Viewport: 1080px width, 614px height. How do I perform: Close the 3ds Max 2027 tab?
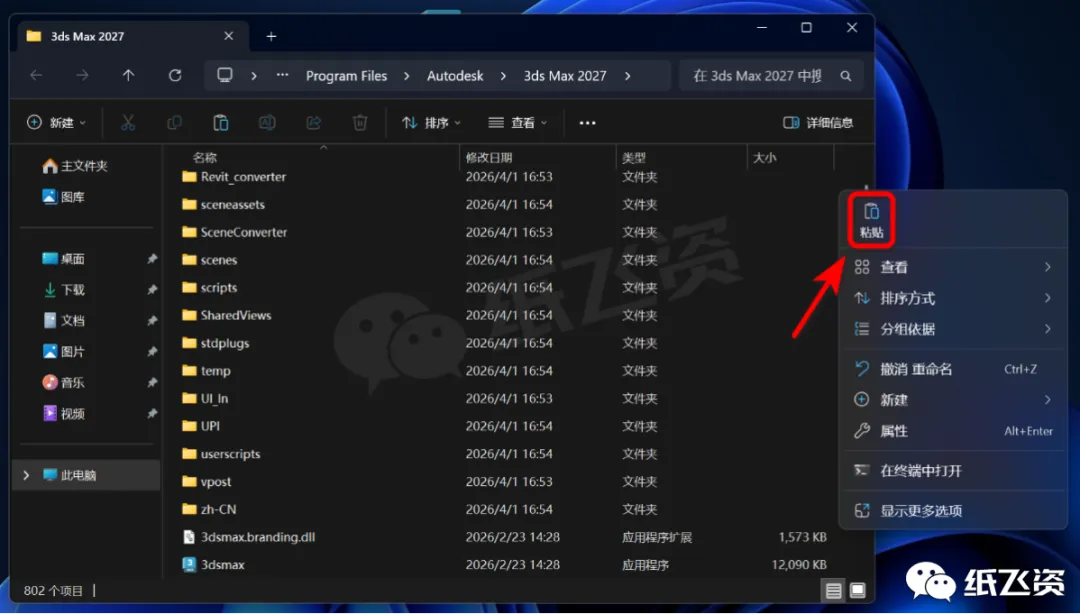coord(229,36)
